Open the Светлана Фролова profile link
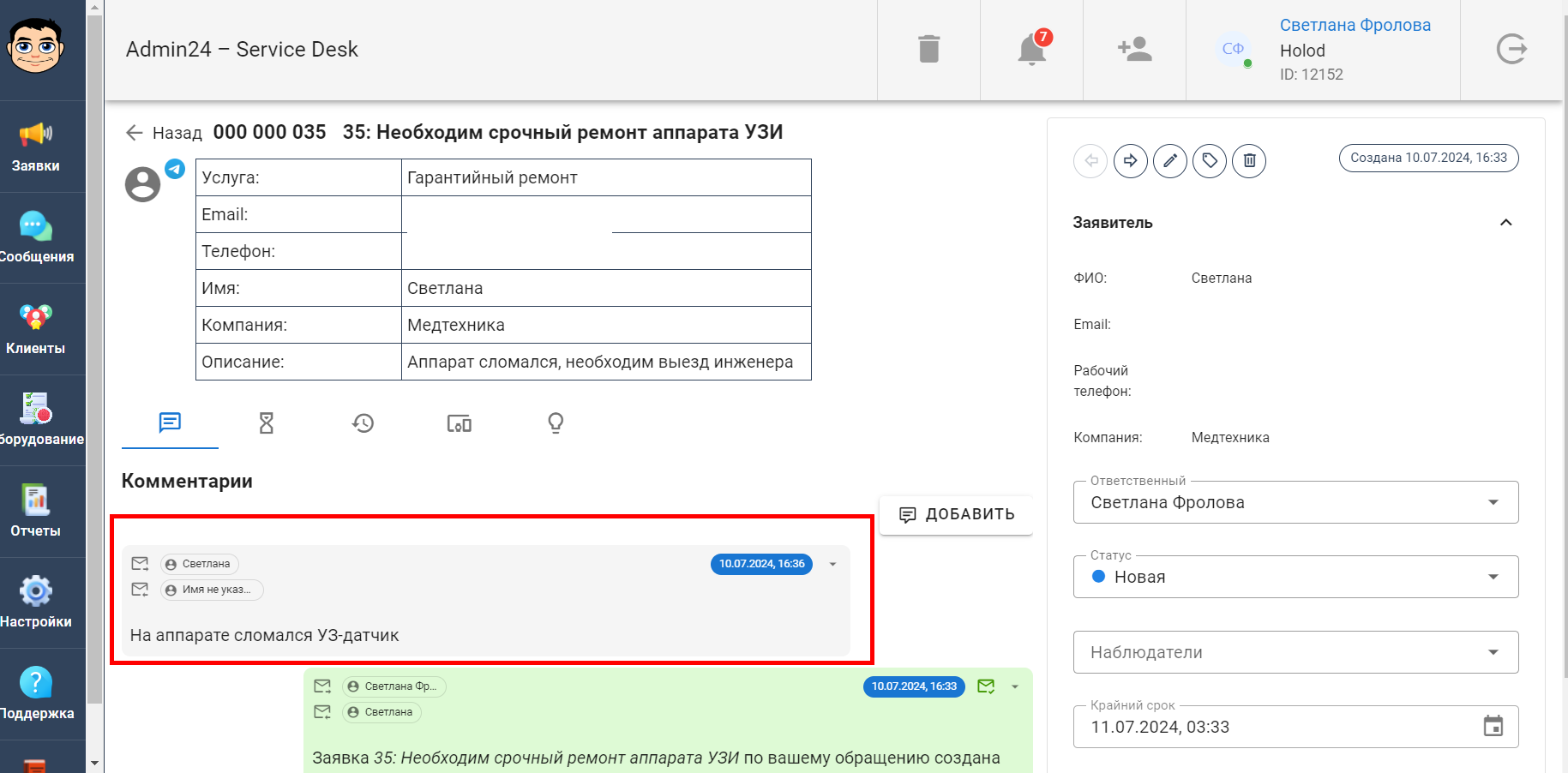 (x=1355, y=25)
